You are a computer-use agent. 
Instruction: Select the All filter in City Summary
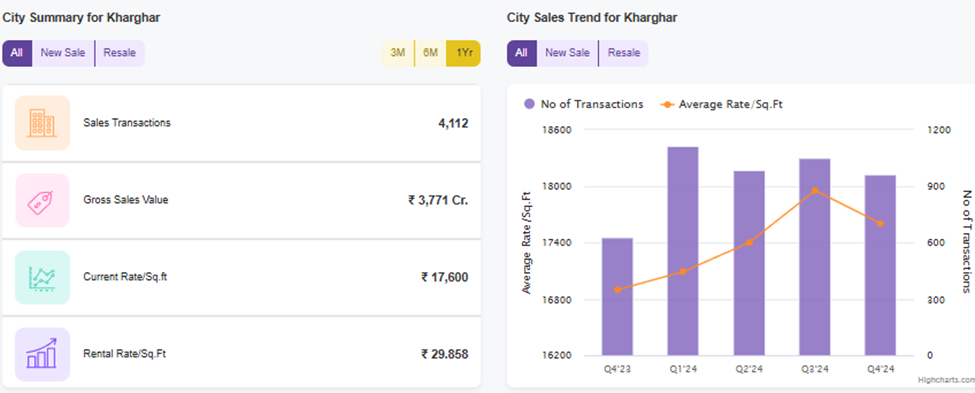[17, 53]
